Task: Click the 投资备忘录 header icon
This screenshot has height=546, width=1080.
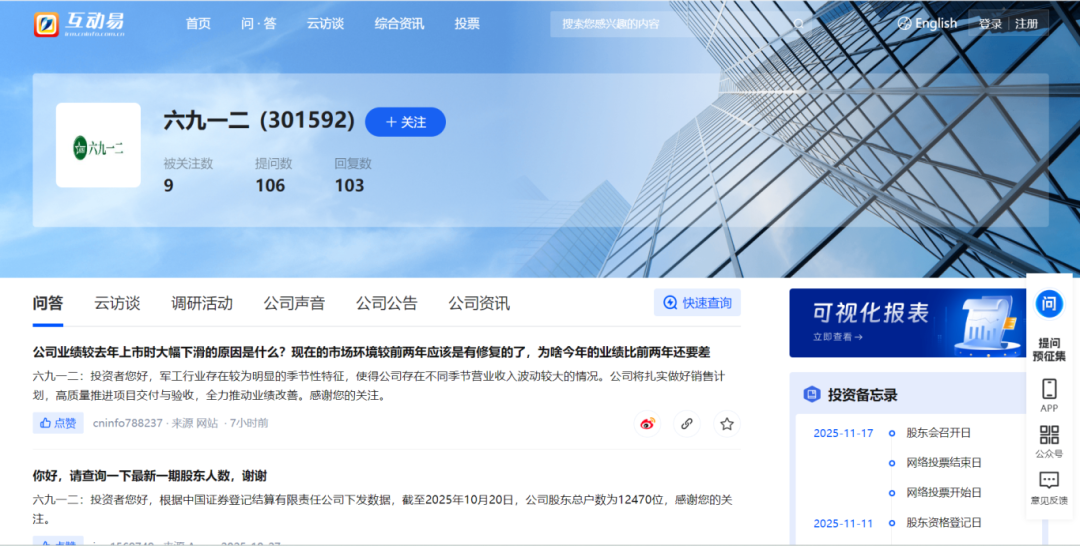Action: tap(811, 395)
